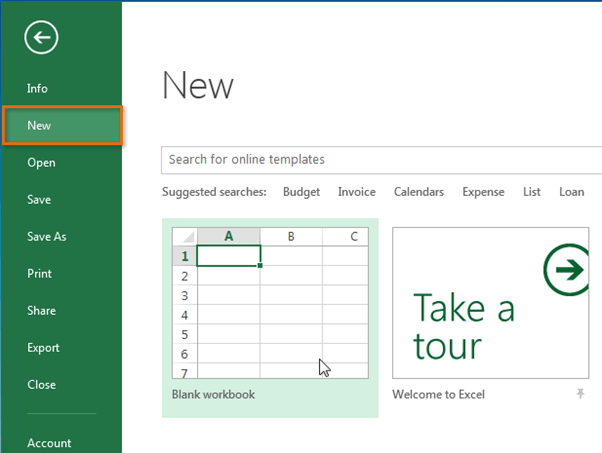Open the Take a tour thumbnail
The width and height of the screenshot is (602, 453).
pyautogui.click(x=490, y=303)
